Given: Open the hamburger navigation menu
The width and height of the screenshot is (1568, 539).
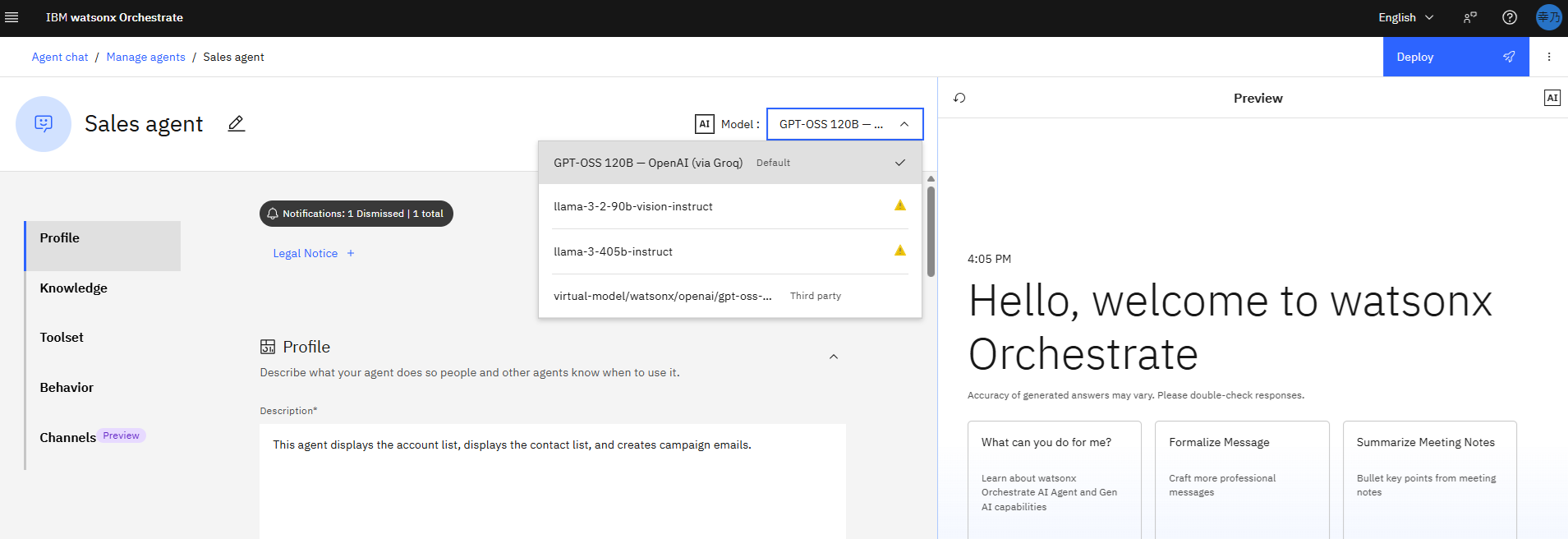Looking at the screenshot, I should 11,17.
